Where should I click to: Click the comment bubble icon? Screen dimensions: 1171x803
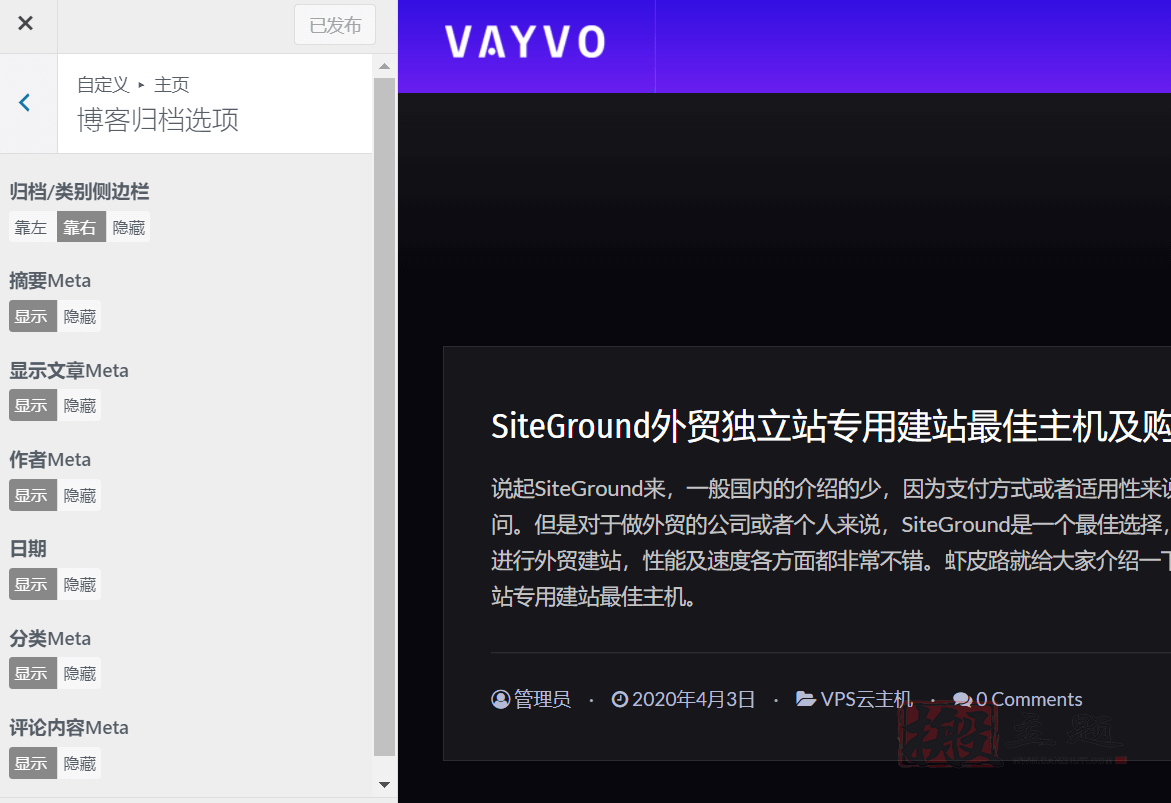click(963, 699)
